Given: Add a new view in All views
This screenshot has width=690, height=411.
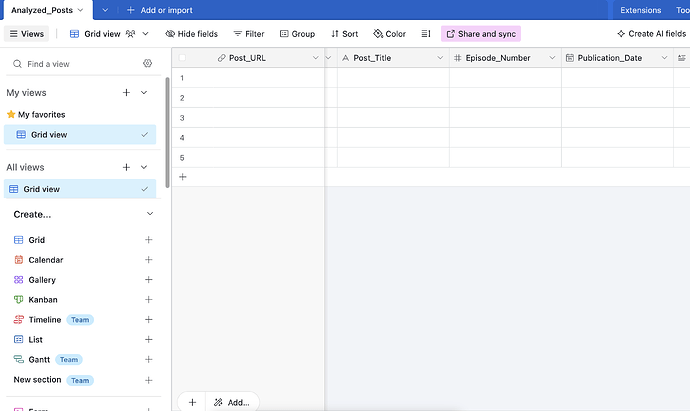Looking at the screenshot, I should tap(126, 167).
